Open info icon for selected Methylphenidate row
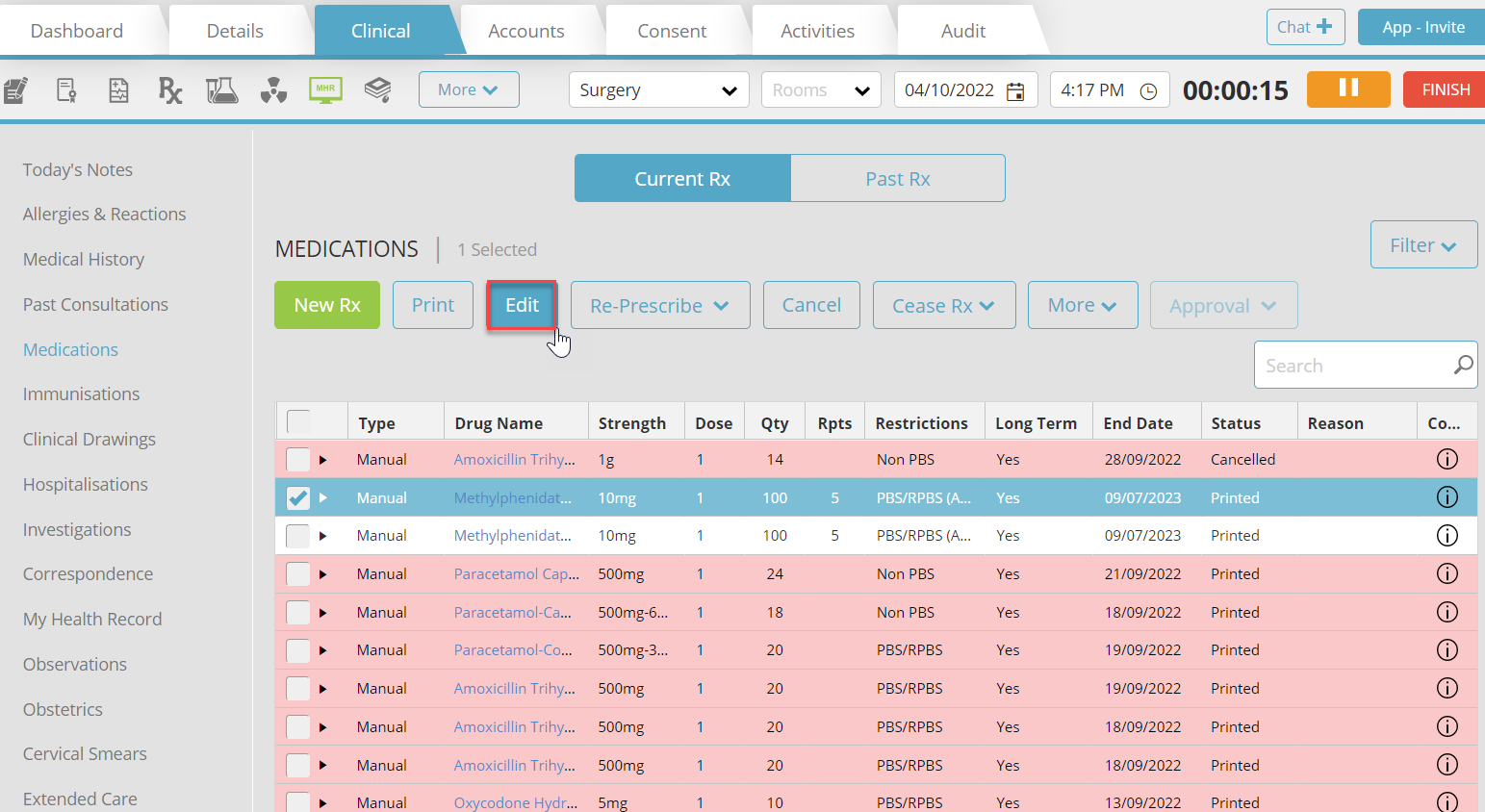The width and height of the screenshot is (1485, 812). point(1447,497)
